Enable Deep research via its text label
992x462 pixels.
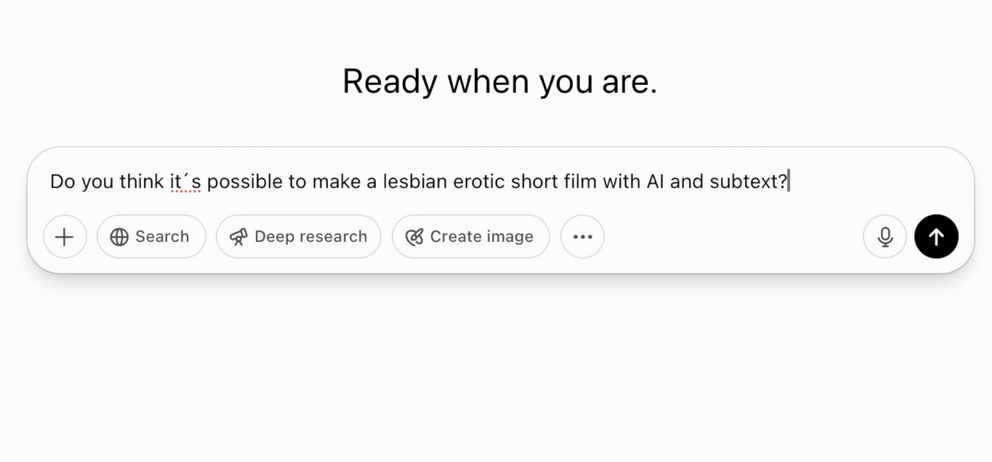click(x=310, y=237)
